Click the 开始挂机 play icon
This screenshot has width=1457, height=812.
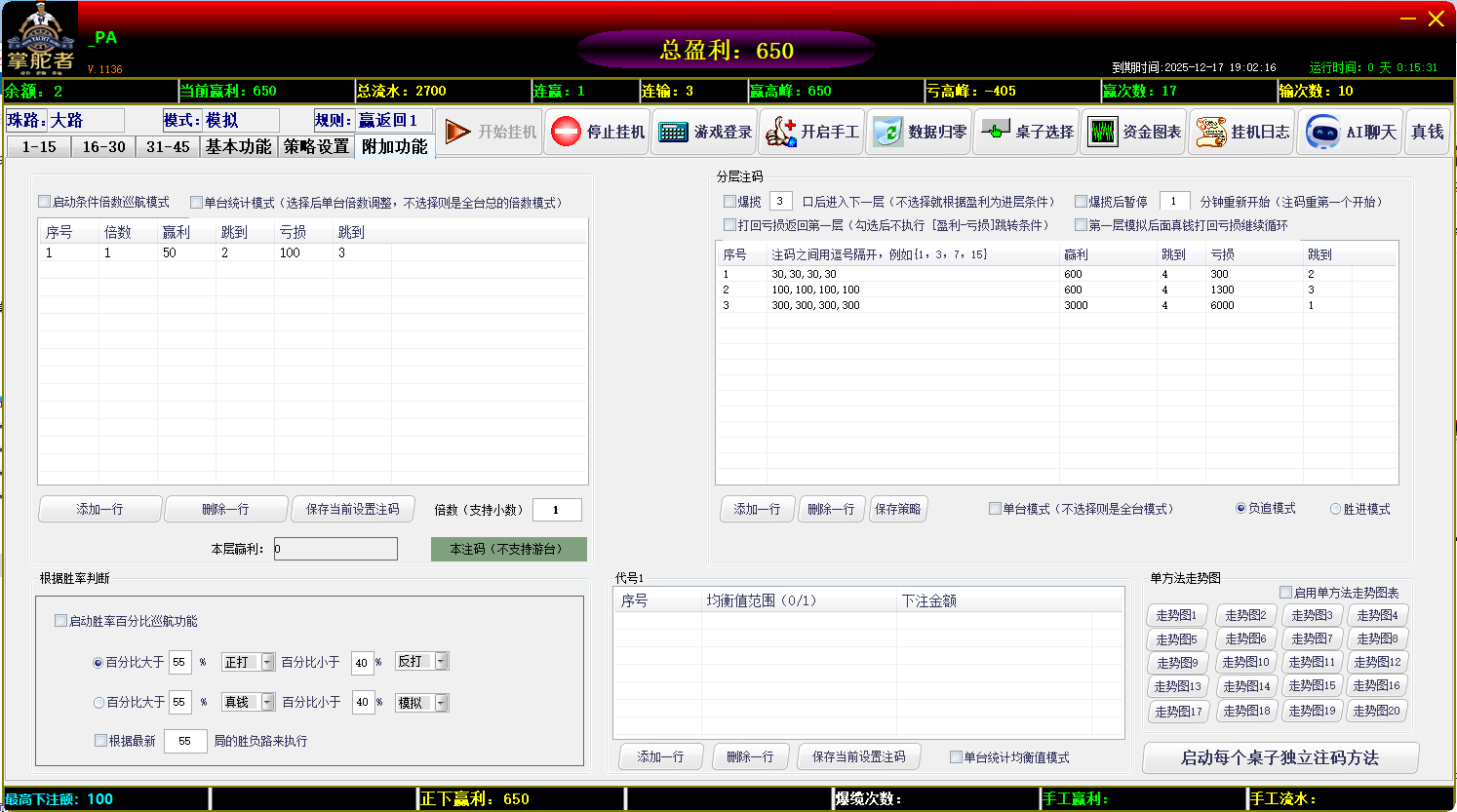[x=458, y=132]
